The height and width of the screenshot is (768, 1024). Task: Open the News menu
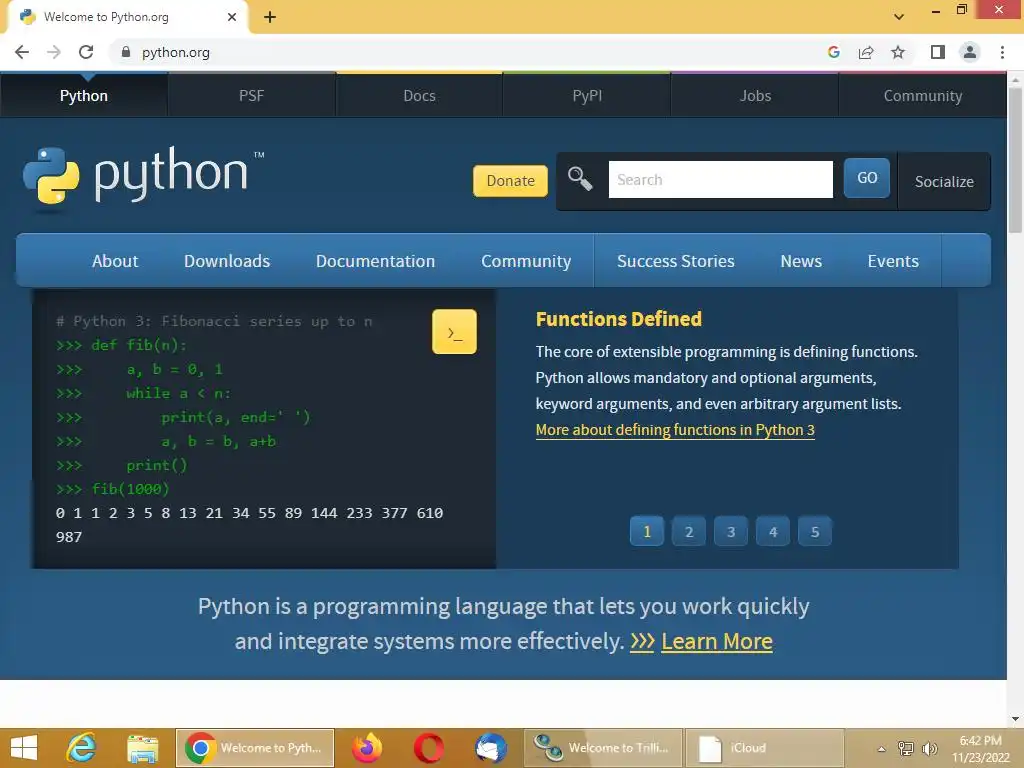click(801, 261)
